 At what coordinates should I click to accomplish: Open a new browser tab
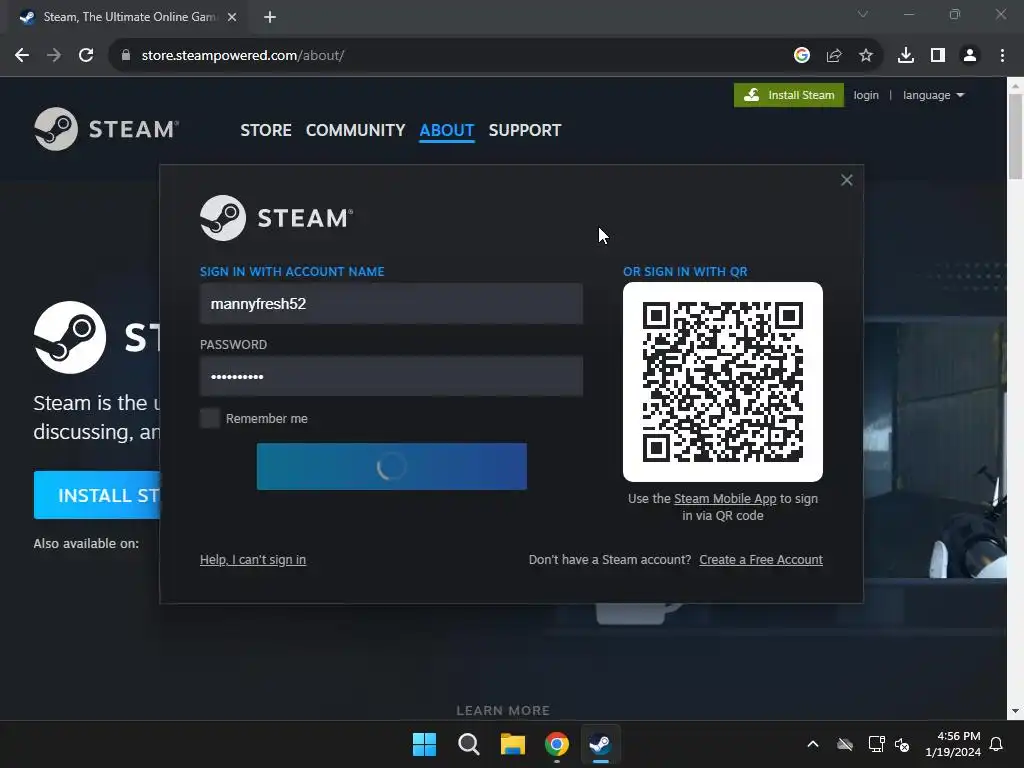point(270,18)
